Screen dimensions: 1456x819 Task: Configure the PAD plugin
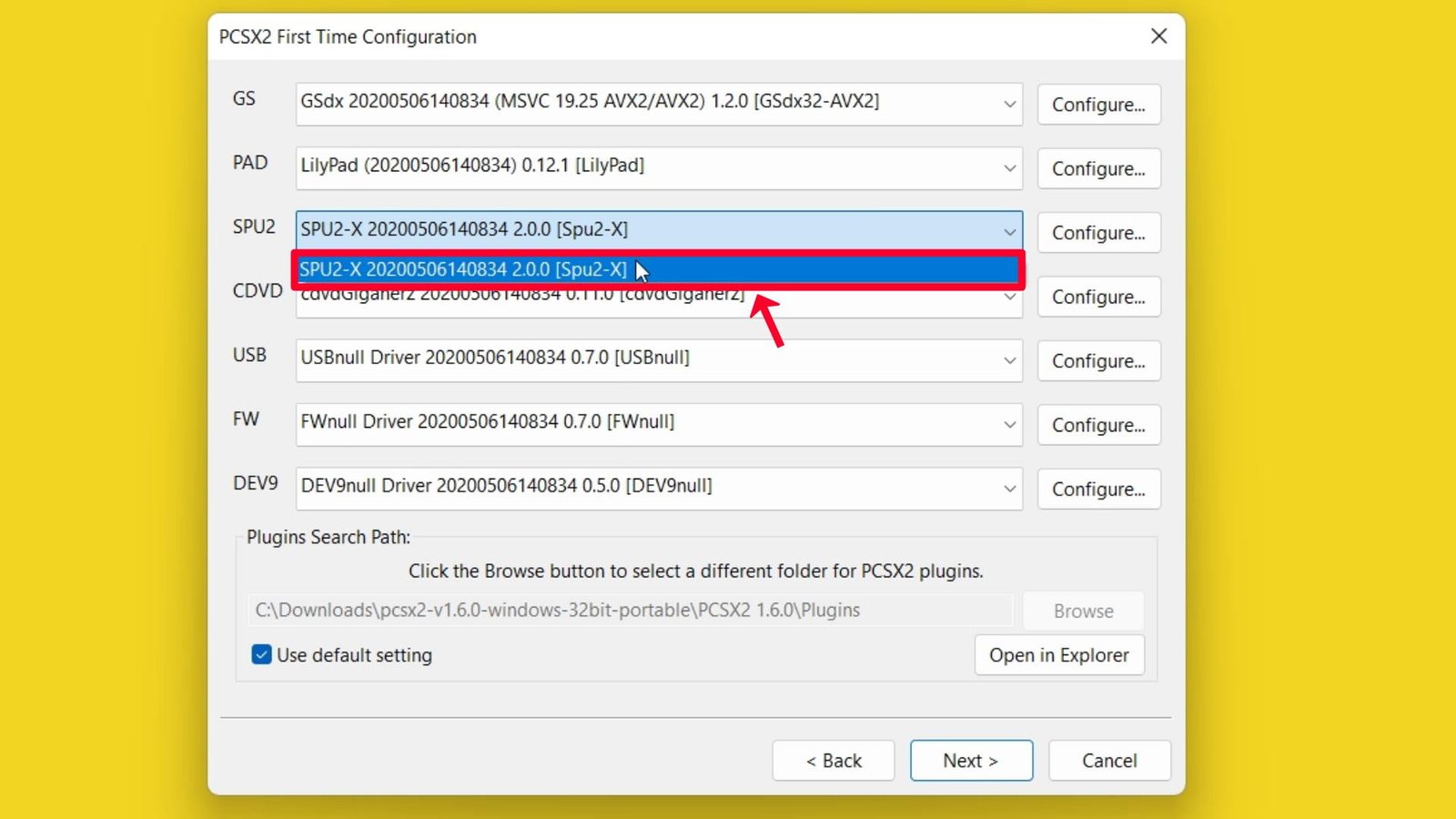click(x=1098, y=168)
